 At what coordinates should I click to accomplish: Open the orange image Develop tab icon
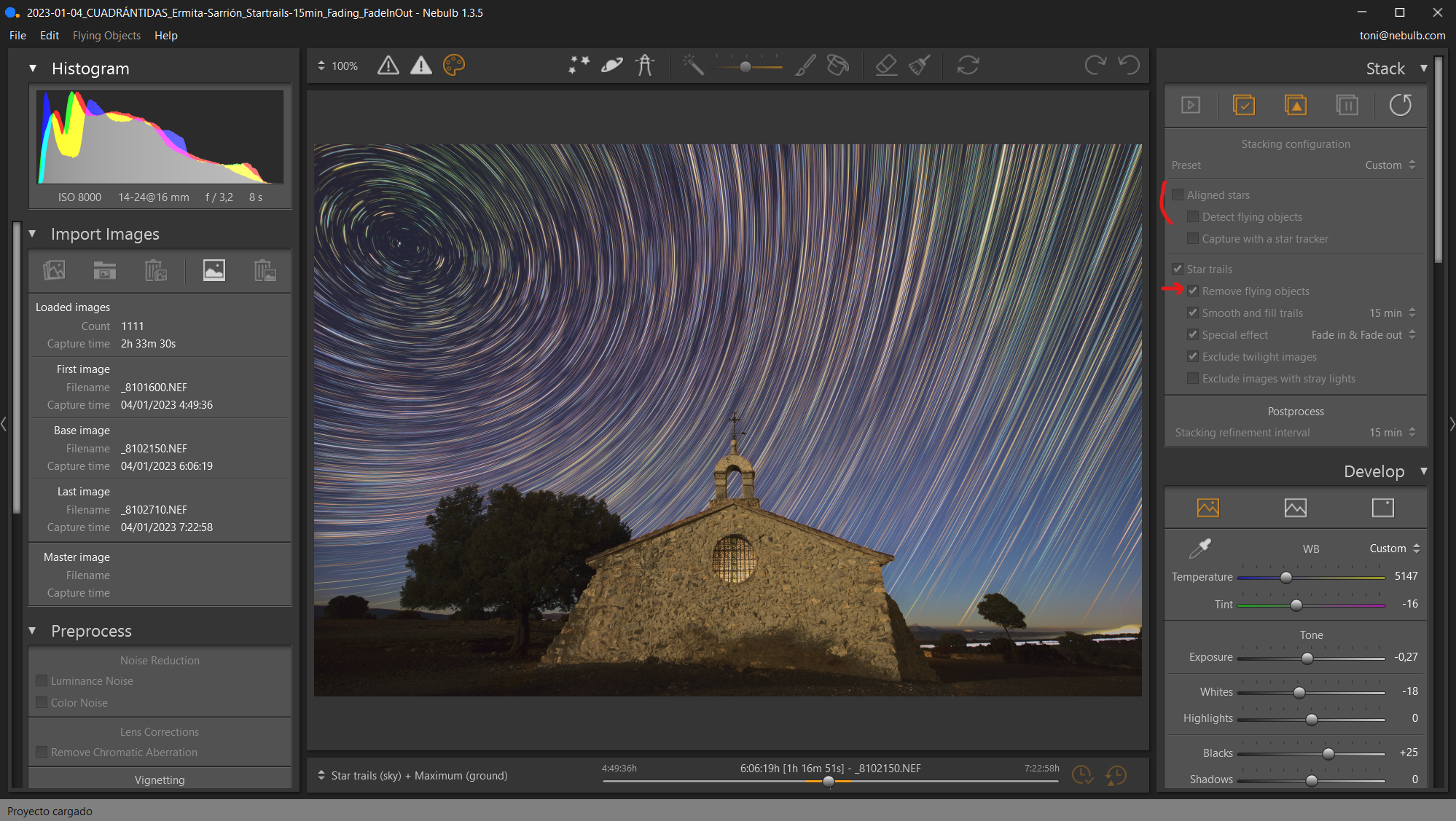pos(1208,508)
